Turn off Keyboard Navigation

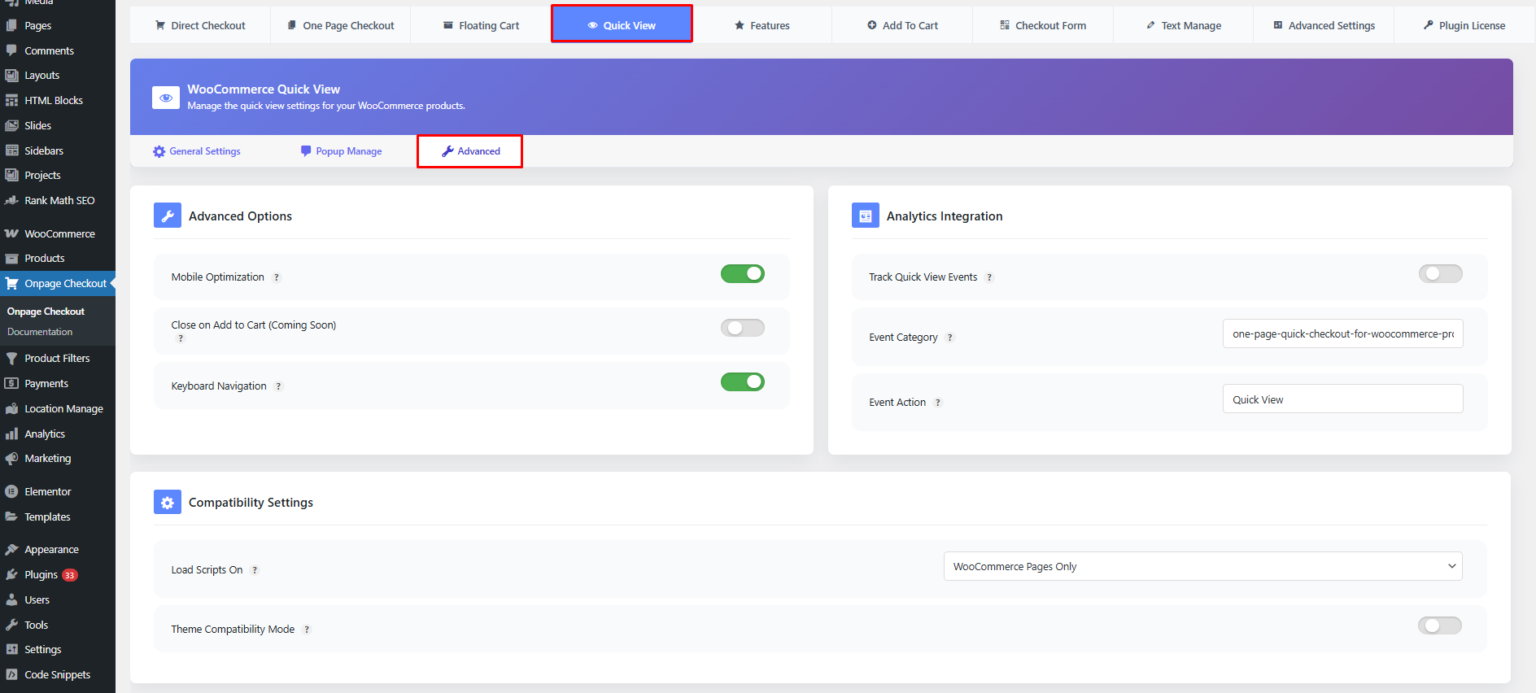[x=742, y=381]
